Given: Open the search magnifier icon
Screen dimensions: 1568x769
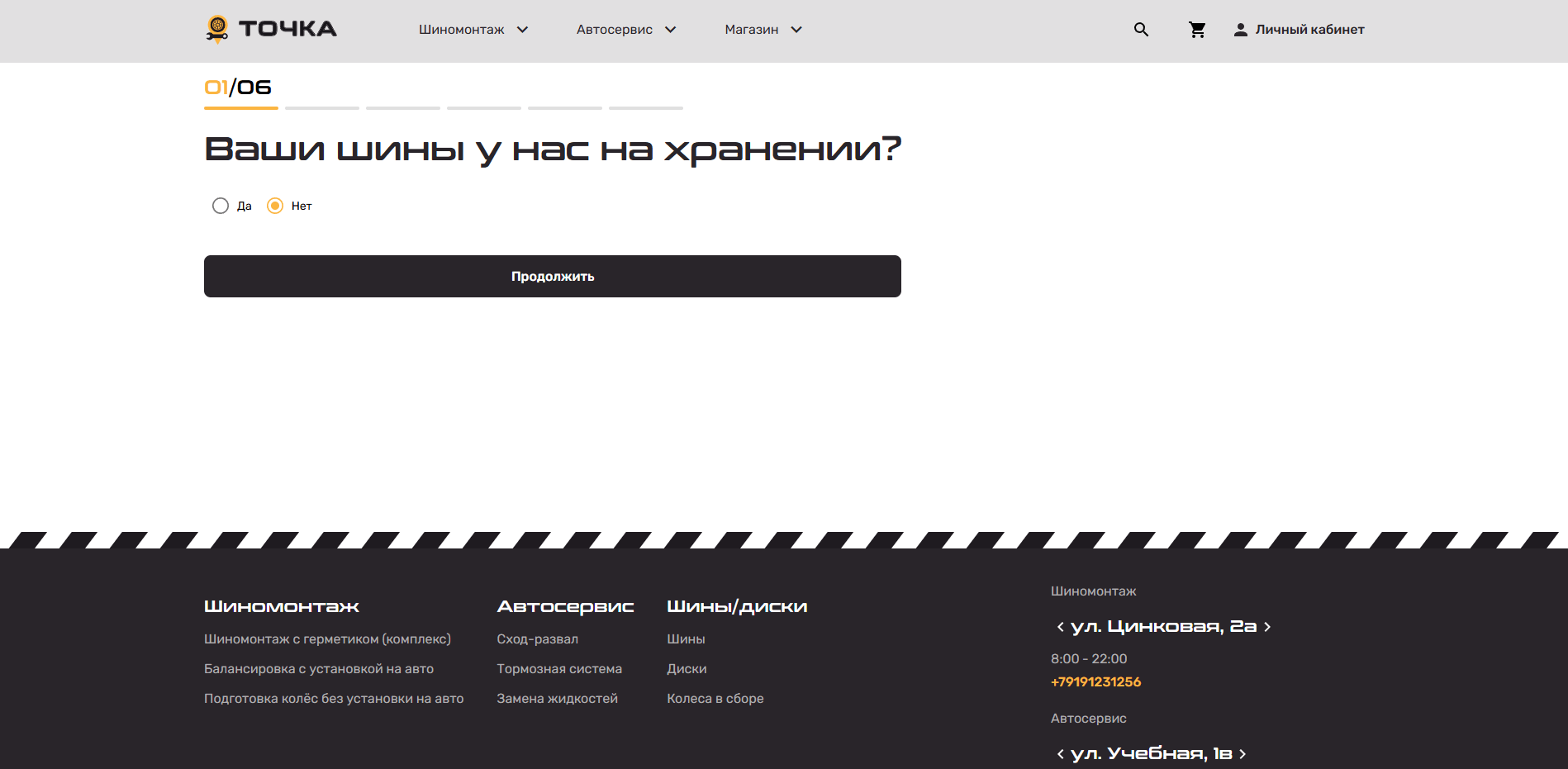Looking at the screenshot, I should (x=1141, y=30).
